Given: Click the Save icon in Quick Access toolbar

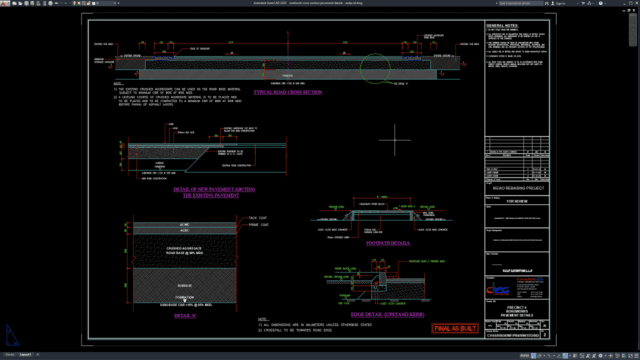Looking at the screenshot, I should coord(26,3).
